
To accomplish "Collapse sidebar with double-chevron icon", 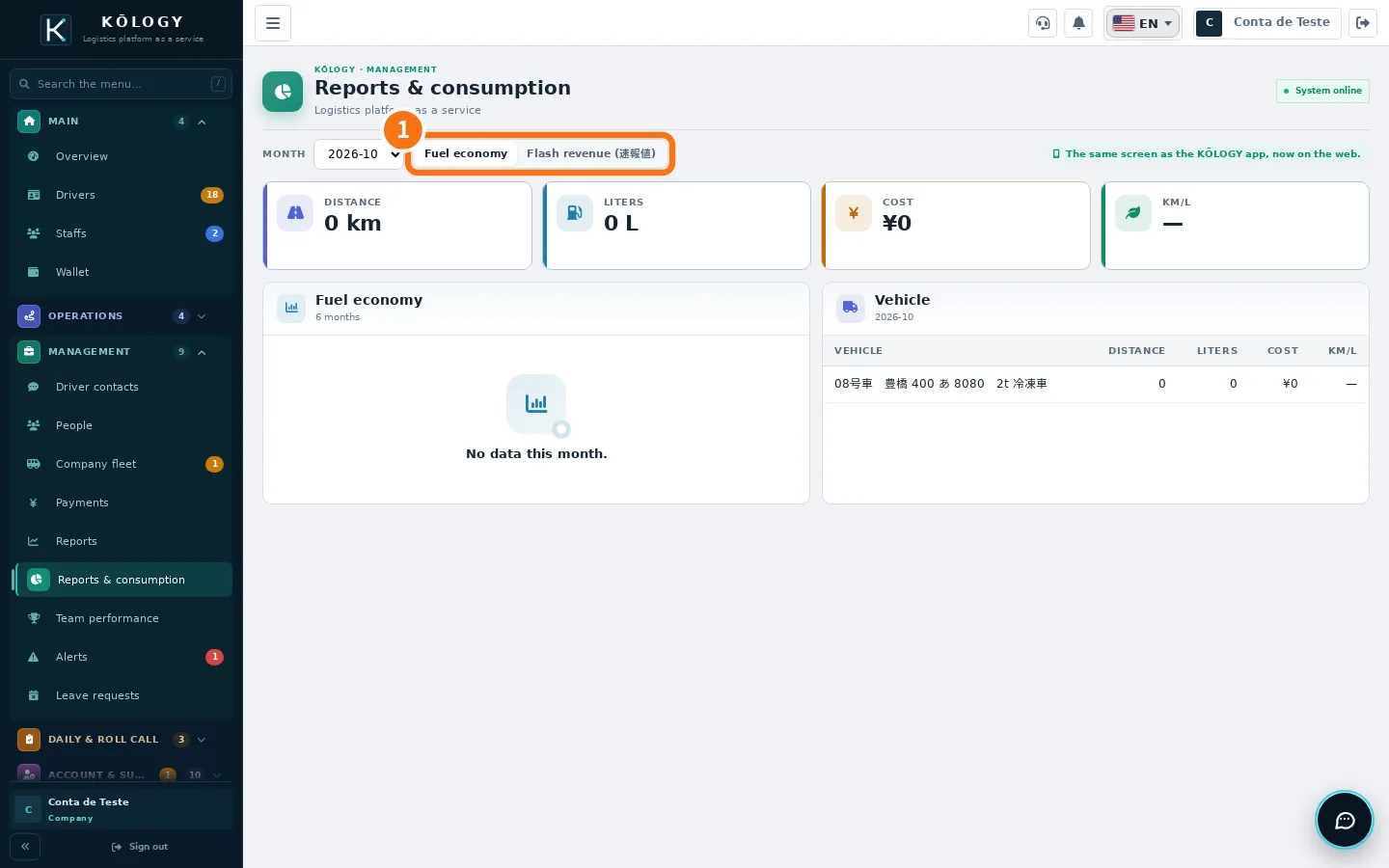I will pos(25,847).
